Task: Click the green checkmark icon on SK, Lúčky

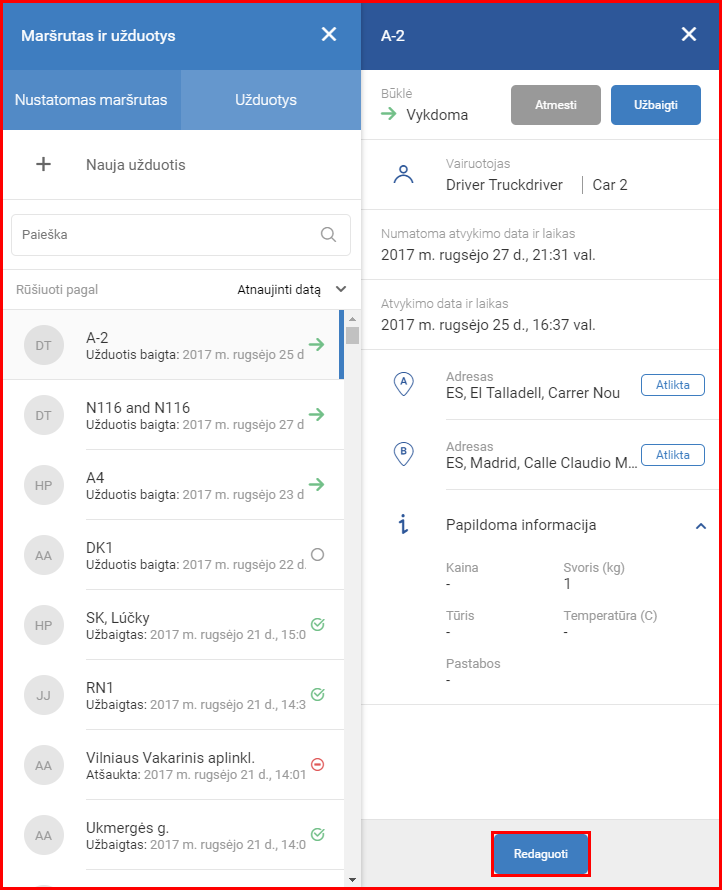Action: click(317, 625)
